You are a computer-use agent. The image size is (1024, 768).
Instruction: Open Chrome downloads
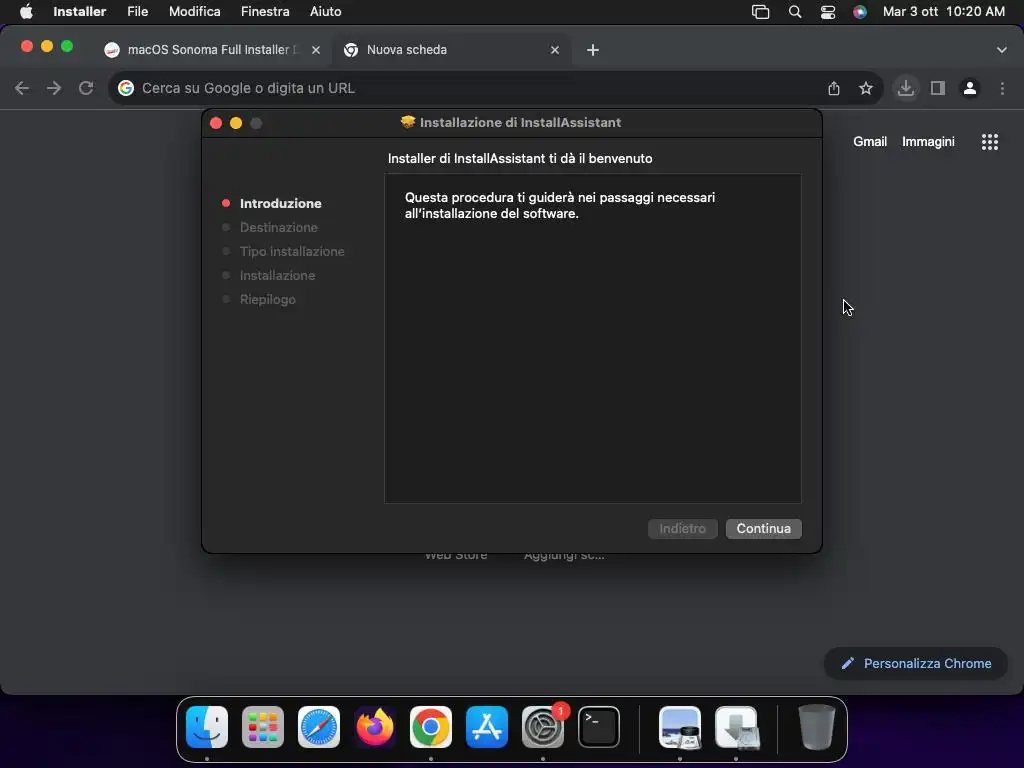[906, 88]
